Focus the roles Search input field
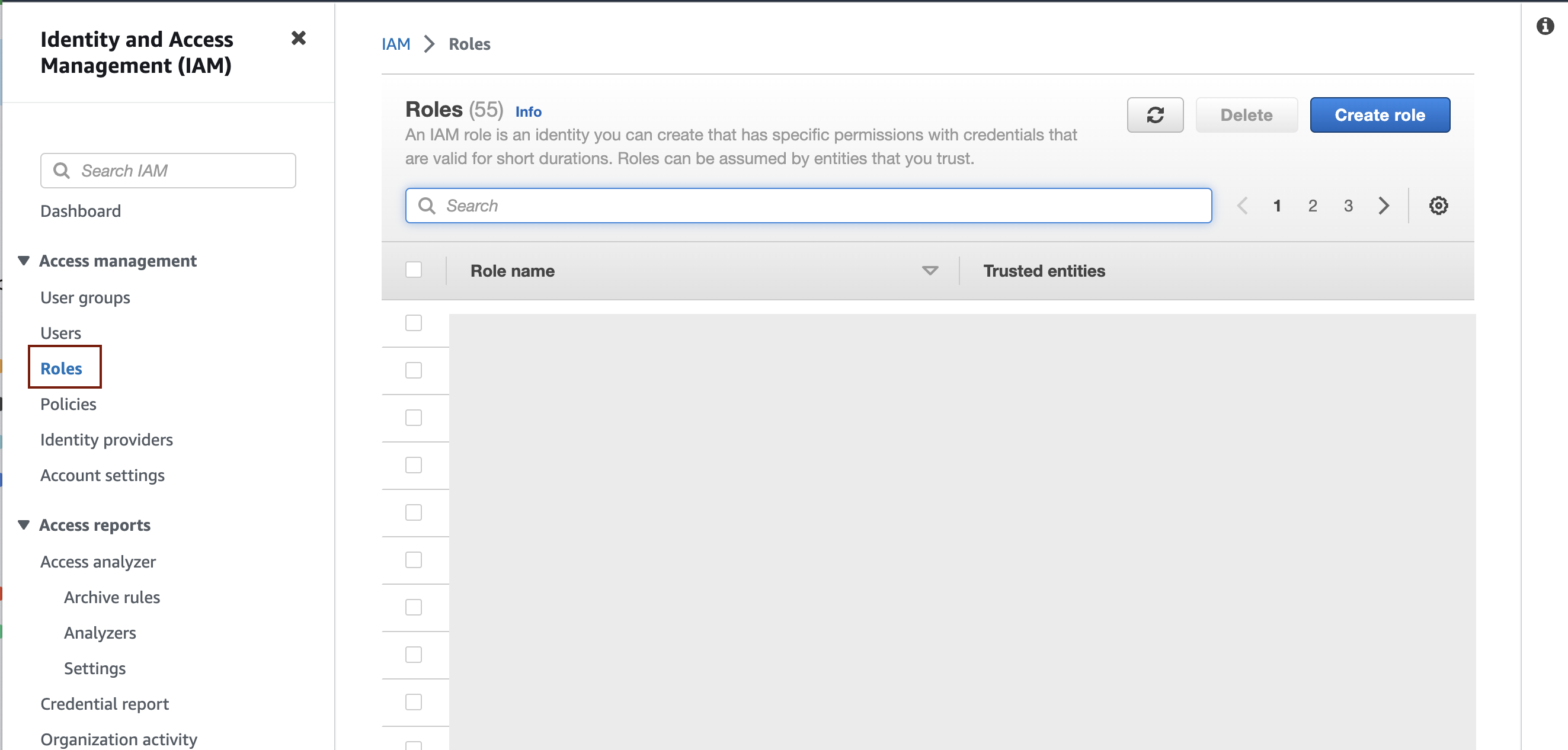The height and width of the screenshot is (750, 1568). (808, 206)
